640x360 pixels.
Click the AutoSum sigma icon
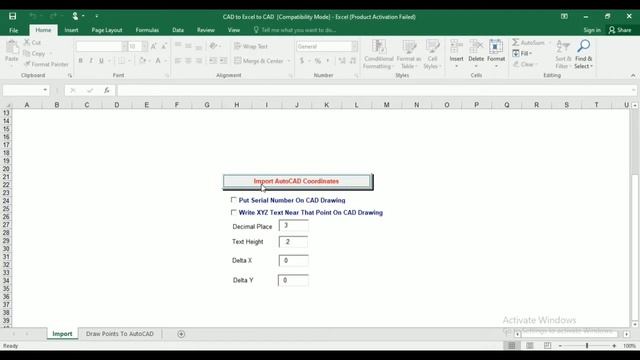point(516,42)
